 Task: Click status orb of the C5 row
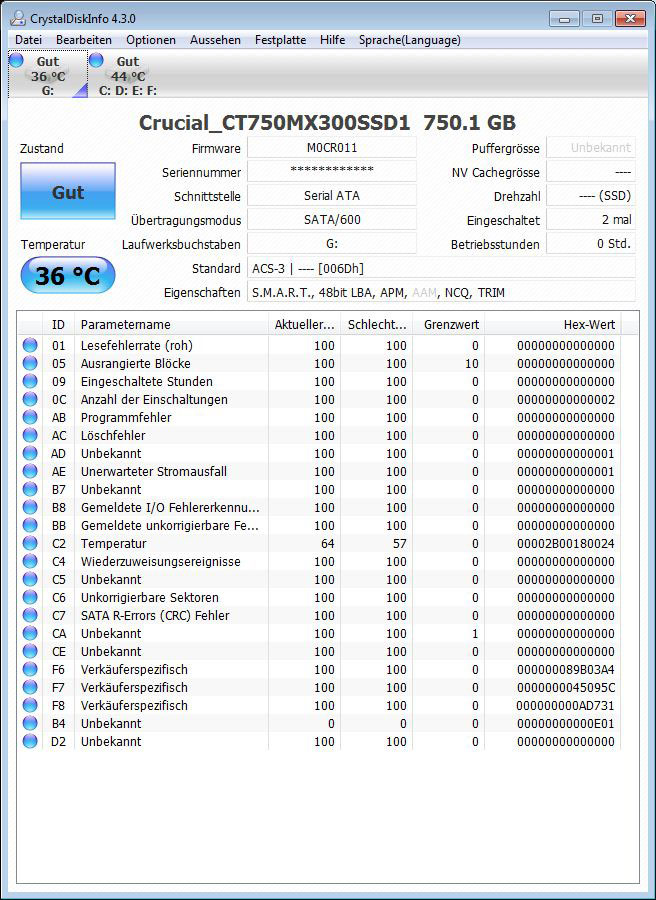pos(30,579)
